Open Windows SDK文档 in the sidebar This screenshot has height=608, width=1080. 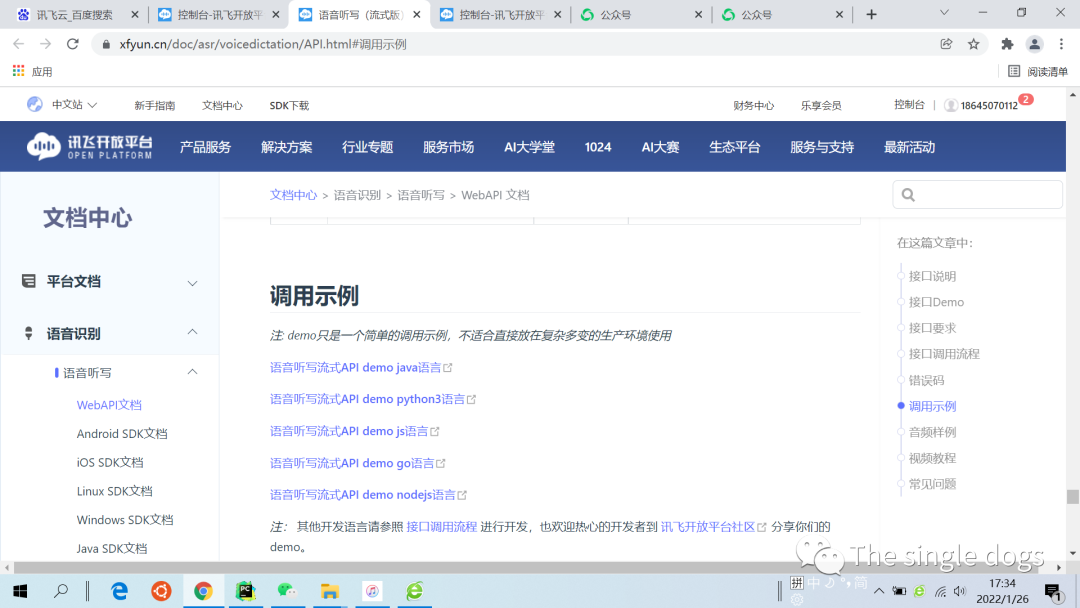coord(125,520)
